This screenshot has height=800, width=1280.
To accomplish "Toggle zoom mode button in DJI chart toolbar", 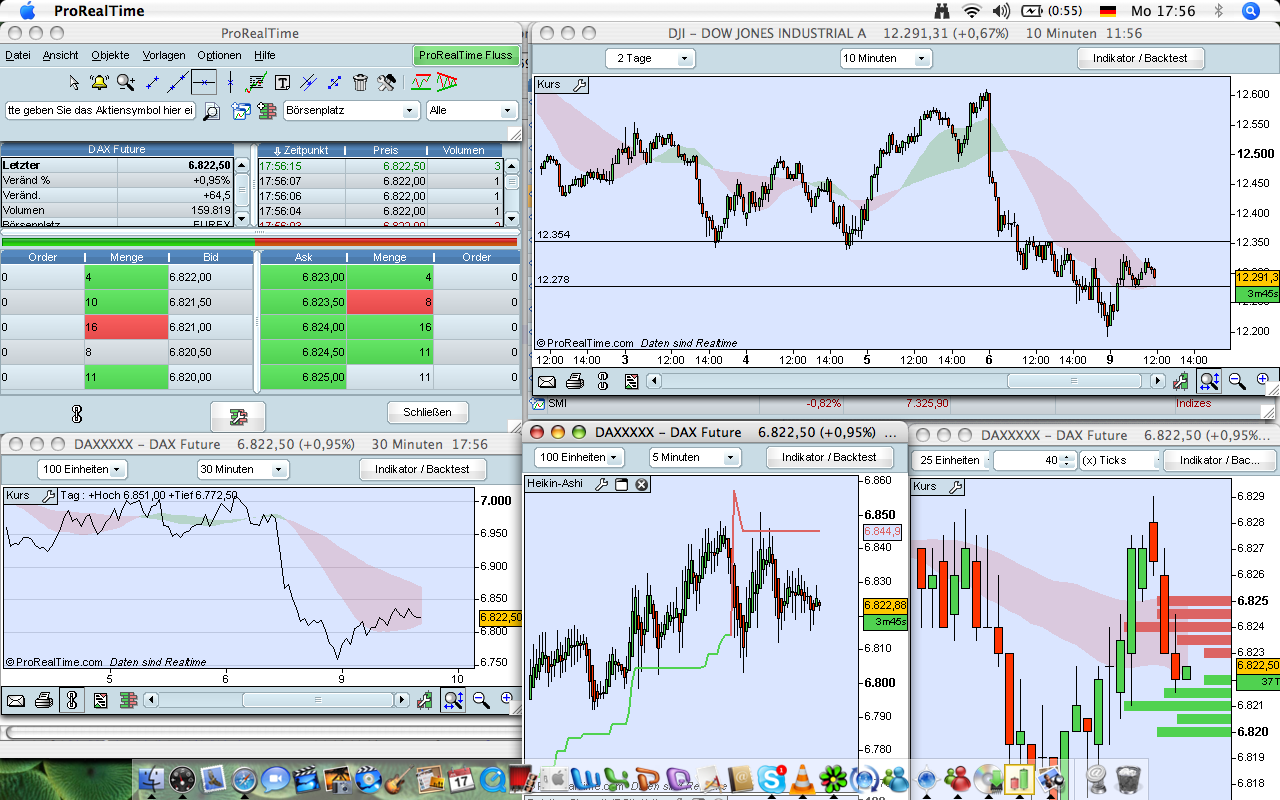I will click(x=1209, y=381).
